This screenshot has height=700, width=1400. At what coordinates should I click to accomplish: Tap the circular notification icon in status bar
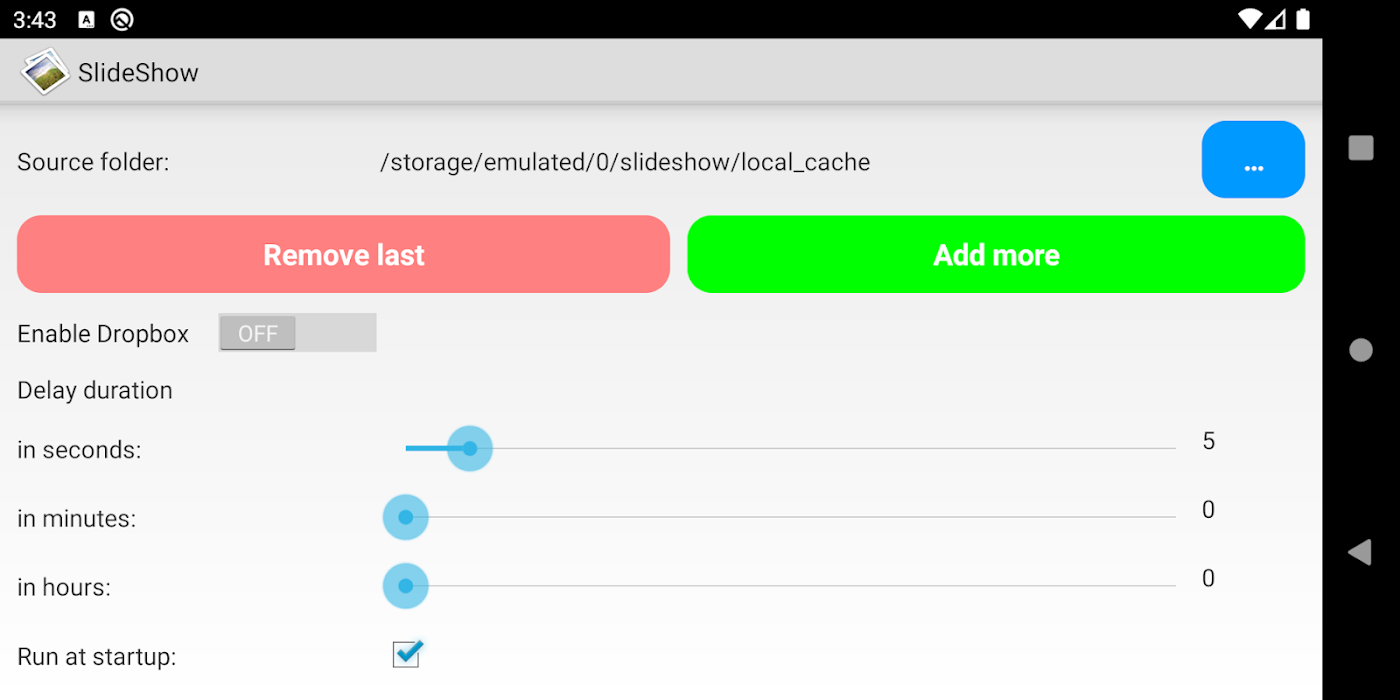(x=122, y=20)
